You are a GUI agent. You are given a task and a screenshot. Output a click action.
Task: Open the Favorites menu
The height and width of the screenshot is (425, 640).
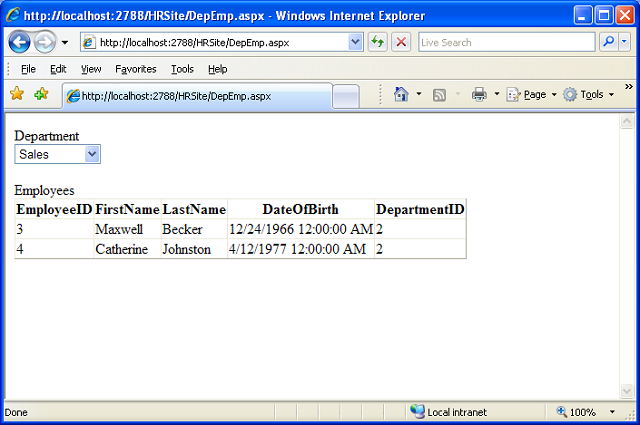136,69
